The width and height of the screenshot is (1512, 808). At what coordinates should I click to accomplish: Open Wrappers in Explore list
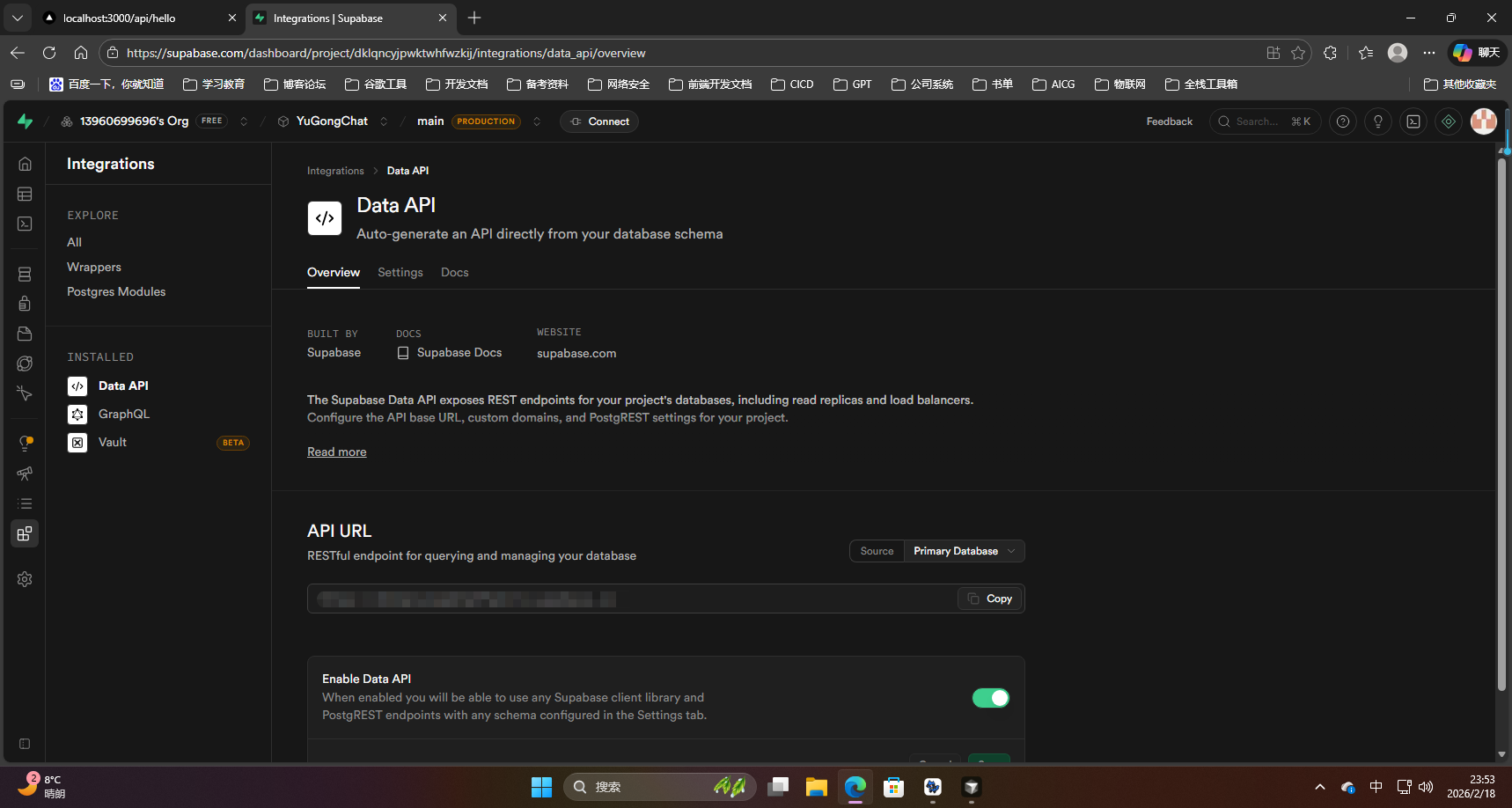click(x=94, y=267)
